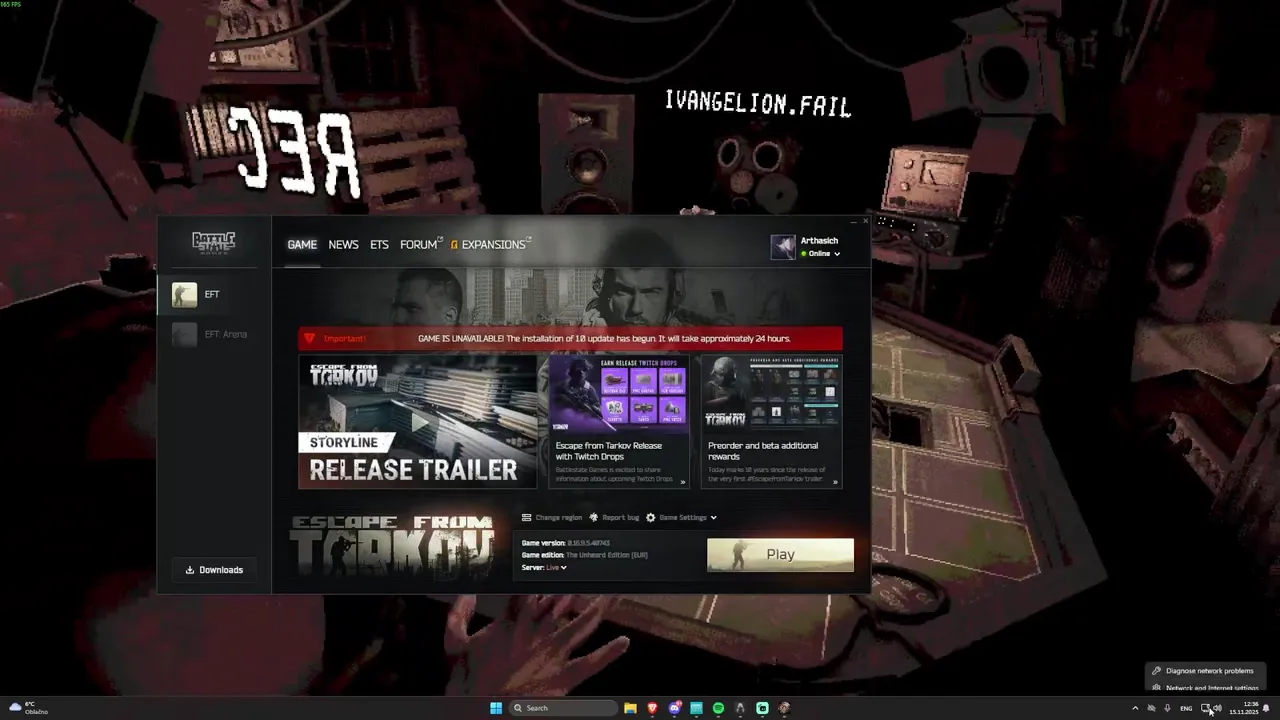The height and width of the screenshot is (720, 1280).
Task: Open the ETS tab
Action: pos(379,245)
